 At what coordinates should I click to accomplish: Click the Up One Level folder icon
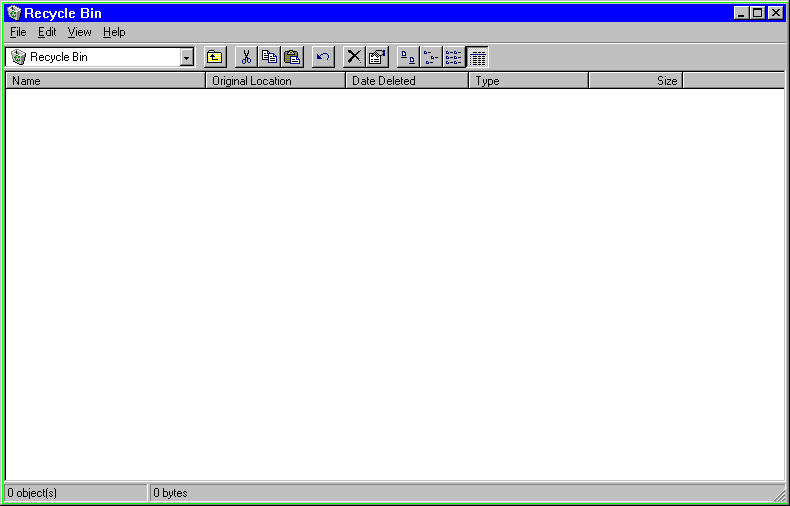(x=215, y=57)
